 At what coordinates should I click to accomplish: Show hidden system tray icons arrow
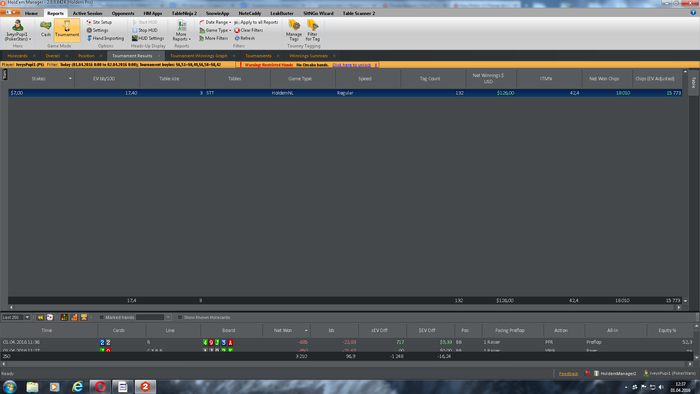(x=626, y=387)
